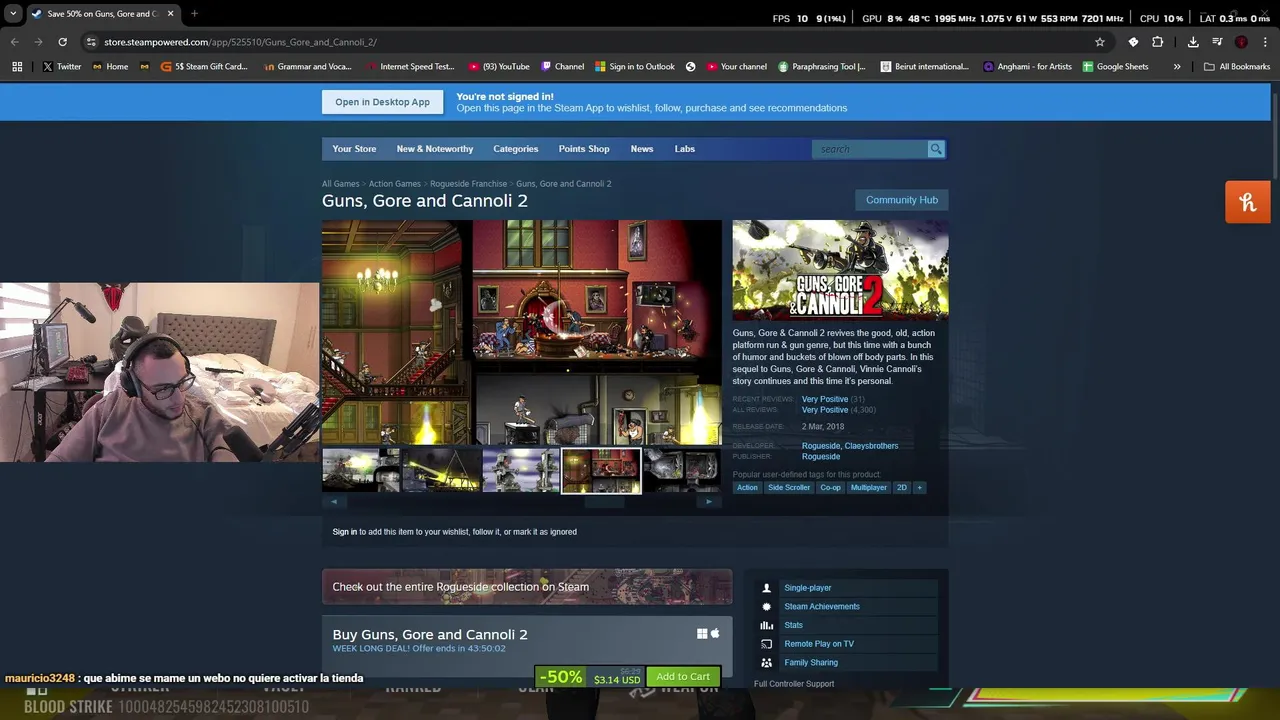
Task: Open the All Games breadcrumb
Action: [x=340, y=184]
